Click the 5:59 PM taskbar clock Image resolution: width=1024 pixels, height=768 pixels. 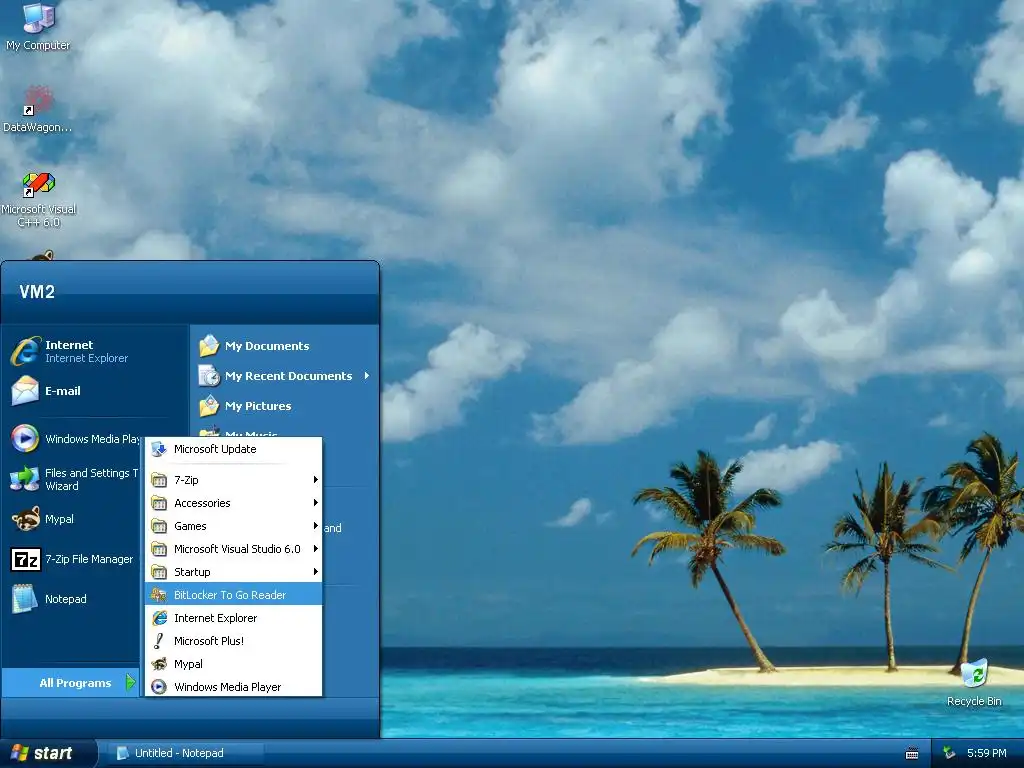coord(986,753)
